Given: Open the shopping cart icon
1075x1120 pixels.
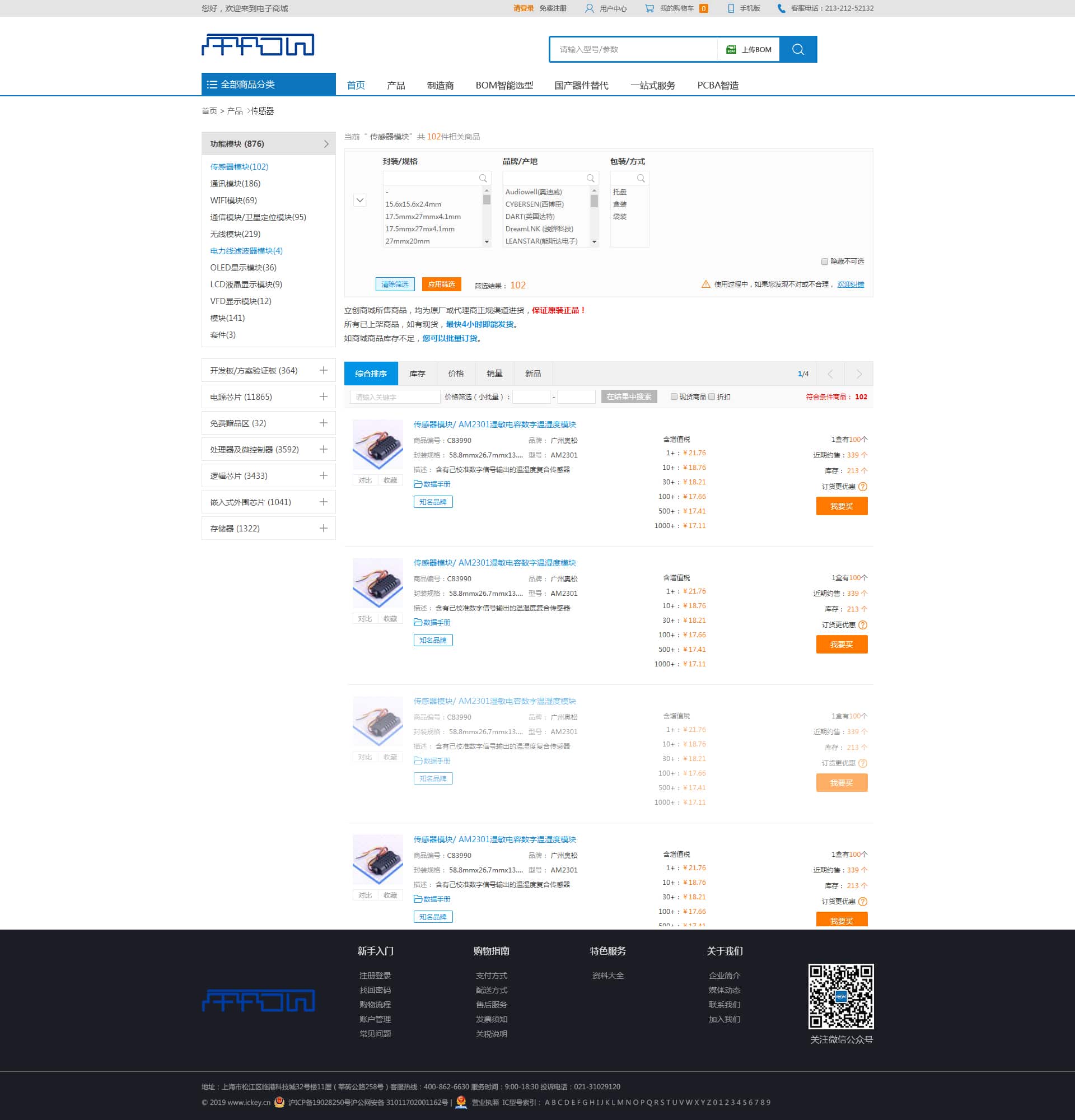Looking at the screenshot, I should pyautogui.click(x=649, y=8).
